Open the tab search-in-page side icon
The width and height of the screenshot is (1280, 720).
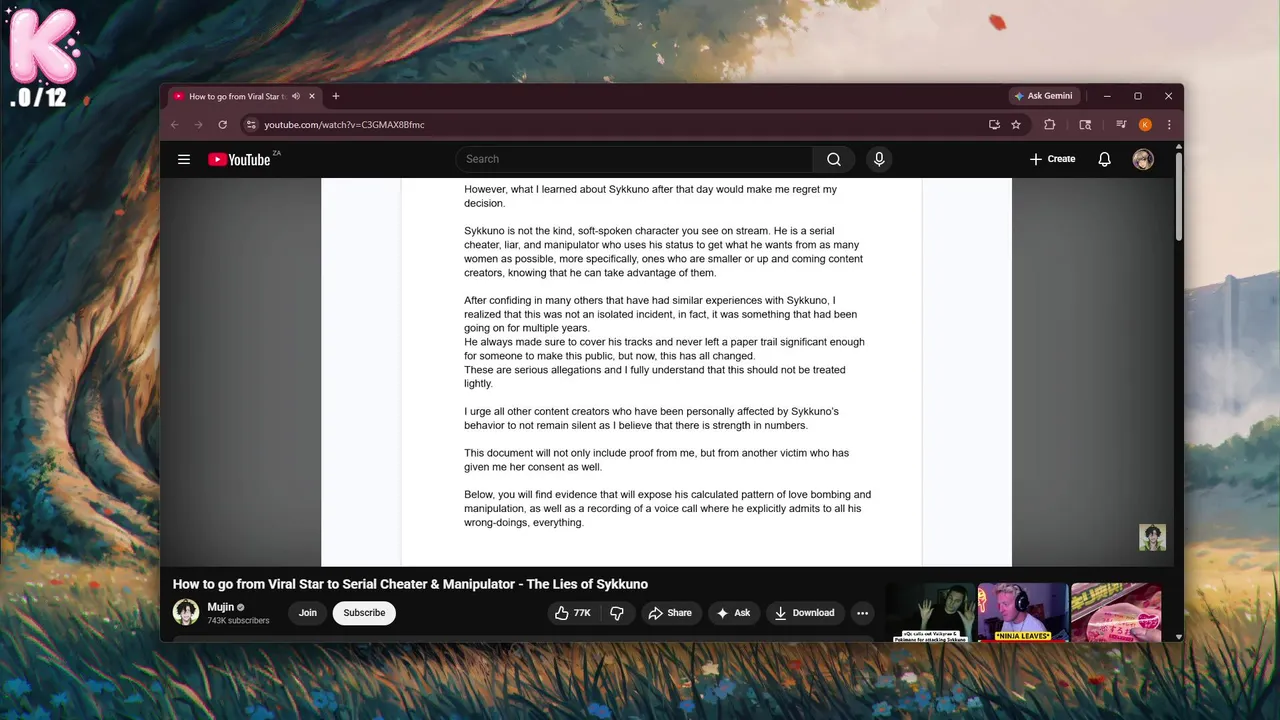point(1085,125)
